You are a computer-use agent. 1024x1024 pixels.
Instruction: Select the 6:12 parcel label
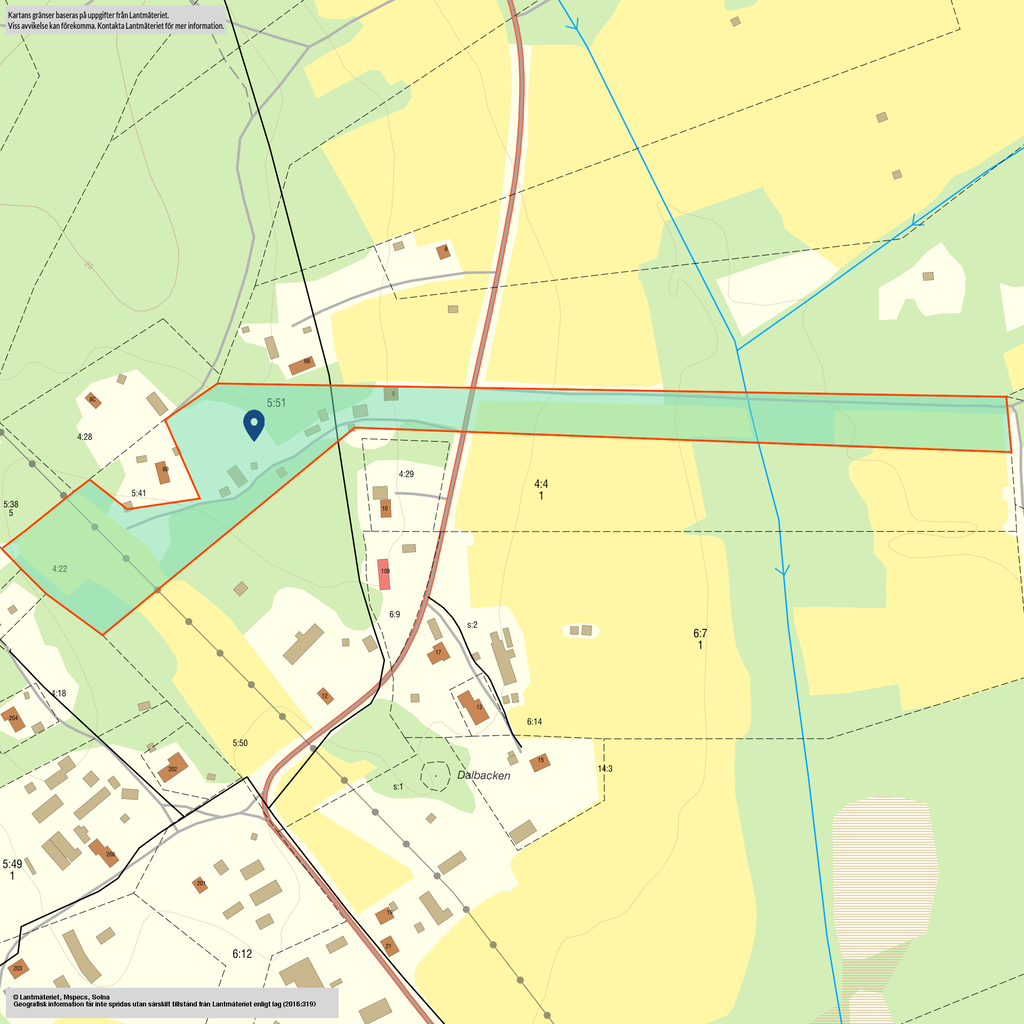coord(242,954)
